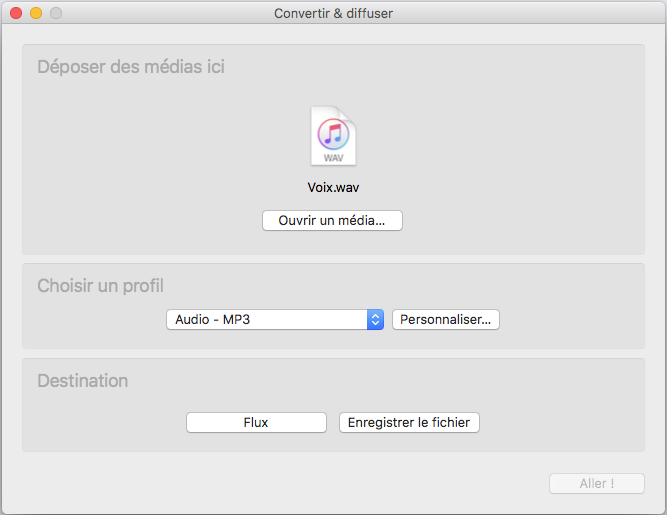This screenshot has height=515, width=667.
Task: Click the Destination section heading
Action: pos(83,381)
